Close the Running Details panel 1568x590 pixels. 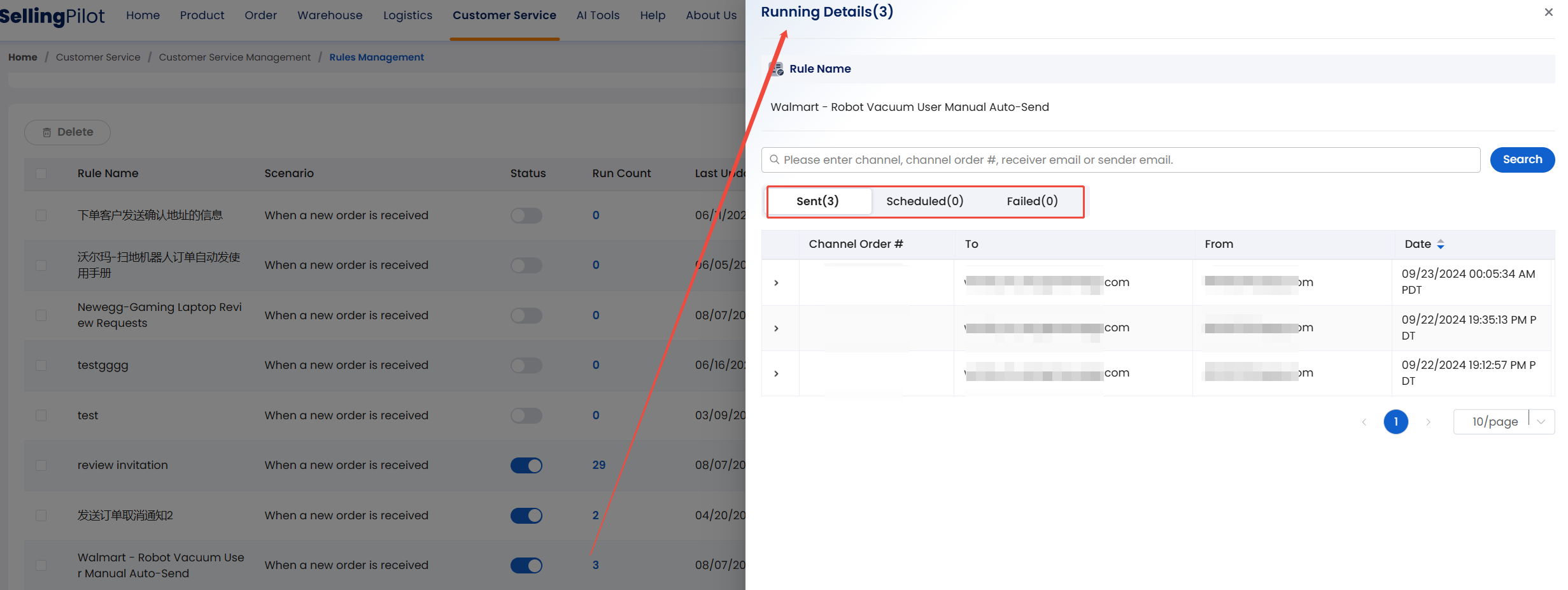[x=1549, y=12]
